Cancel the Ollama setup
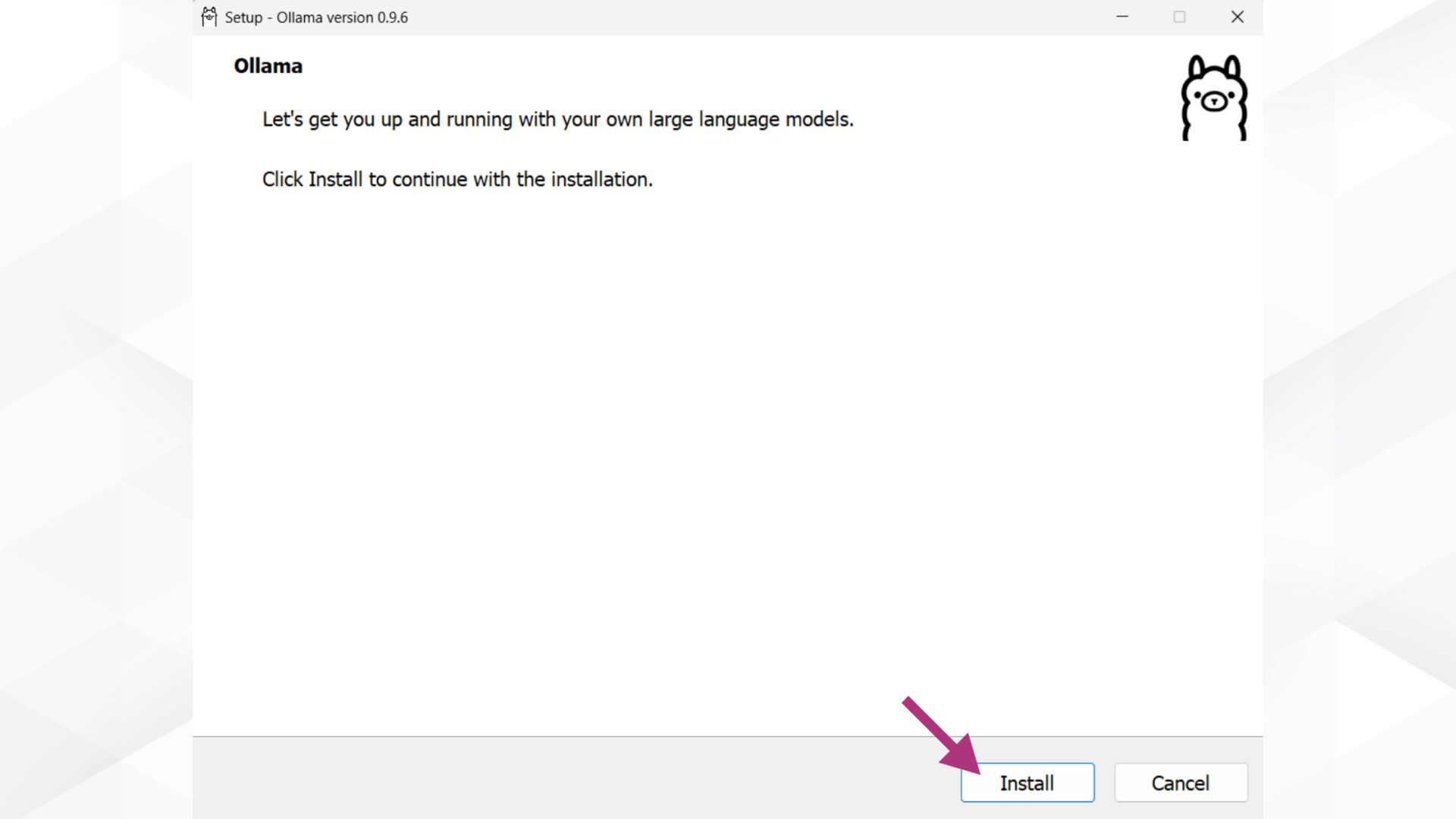The height and width of the screenshot is (819, 1456). point(1181,783)
